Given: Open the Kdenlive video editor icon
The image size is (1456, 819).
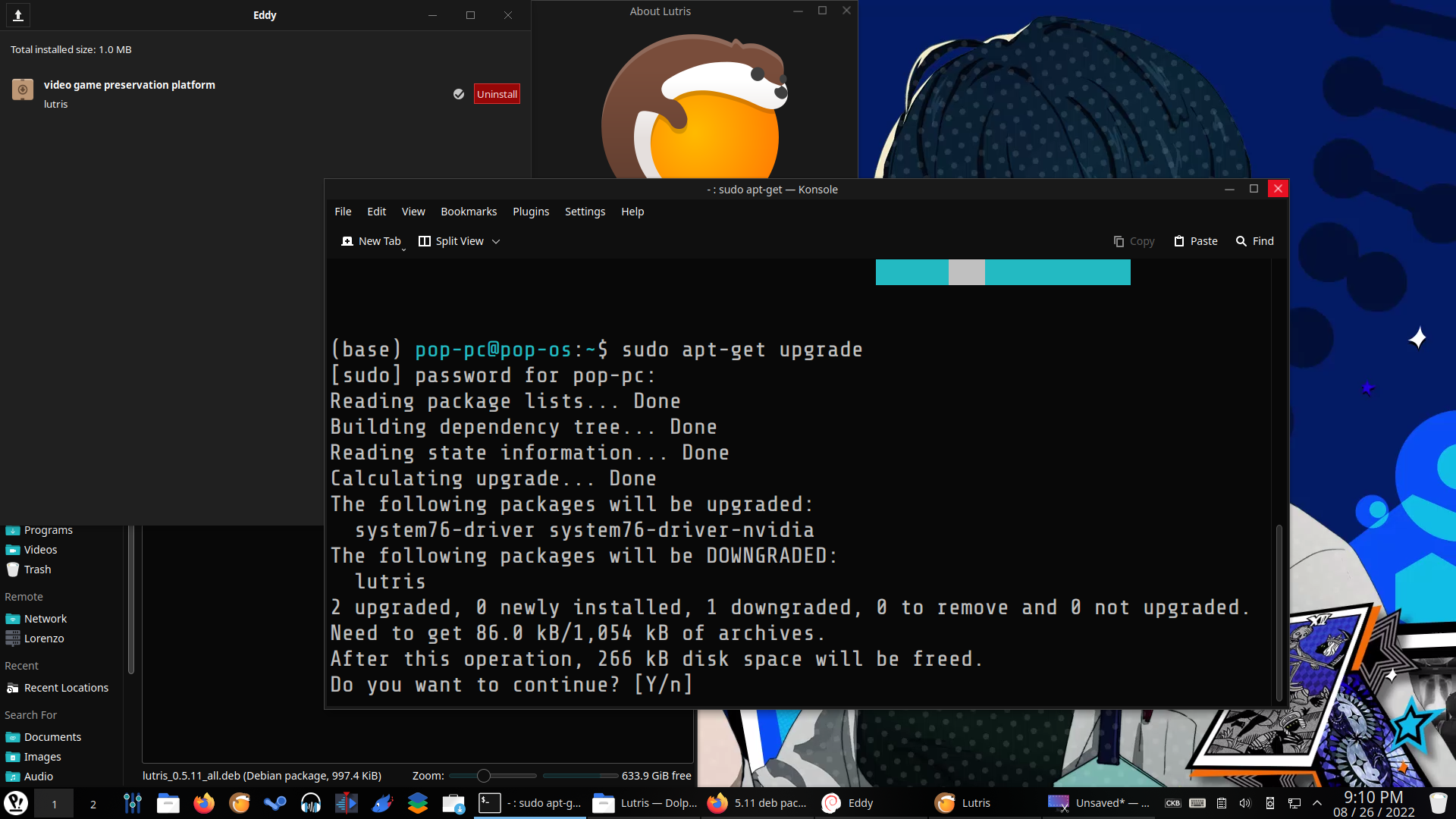Looking at the screenshot, I should tap(347, 803).
